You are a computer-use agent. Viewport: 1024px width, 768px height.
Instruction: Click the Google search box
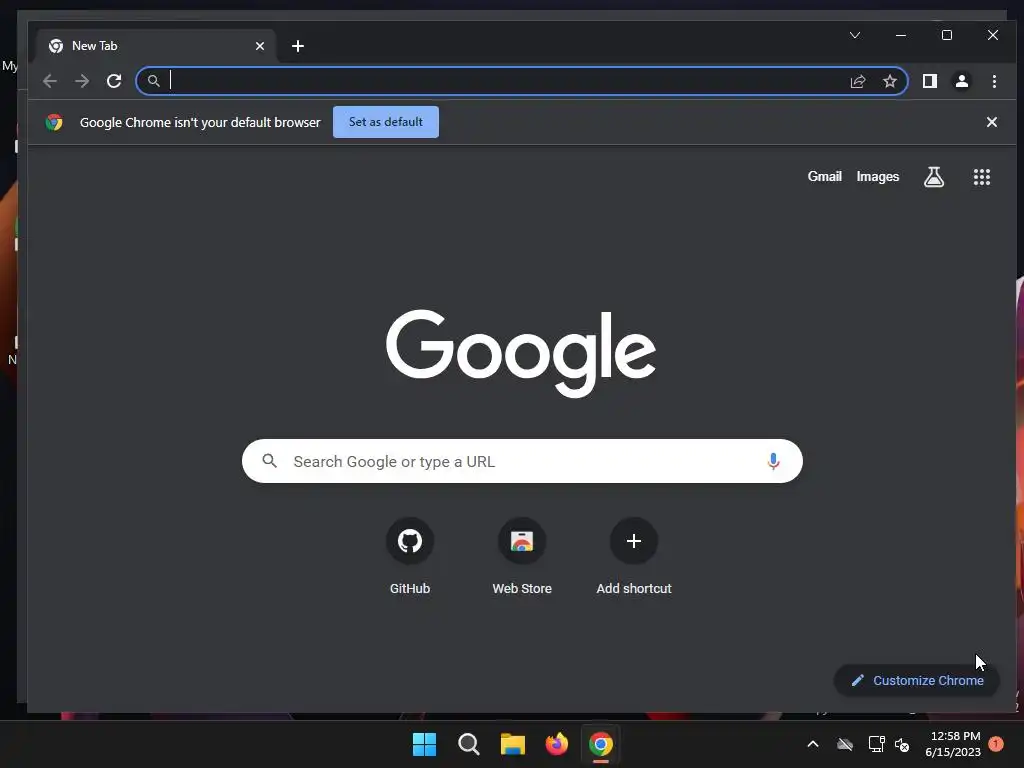(522, 461)
